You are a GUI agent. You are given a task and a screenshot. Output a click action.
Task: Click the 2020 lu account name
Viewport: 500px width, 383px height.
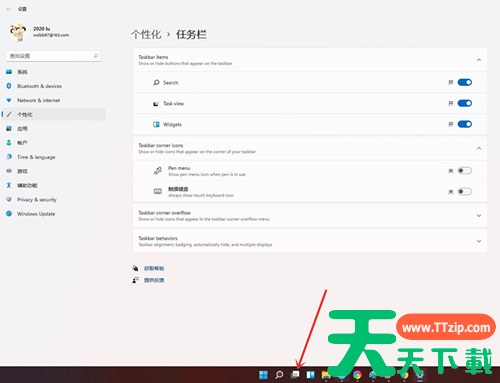click(x=42, y=29)
